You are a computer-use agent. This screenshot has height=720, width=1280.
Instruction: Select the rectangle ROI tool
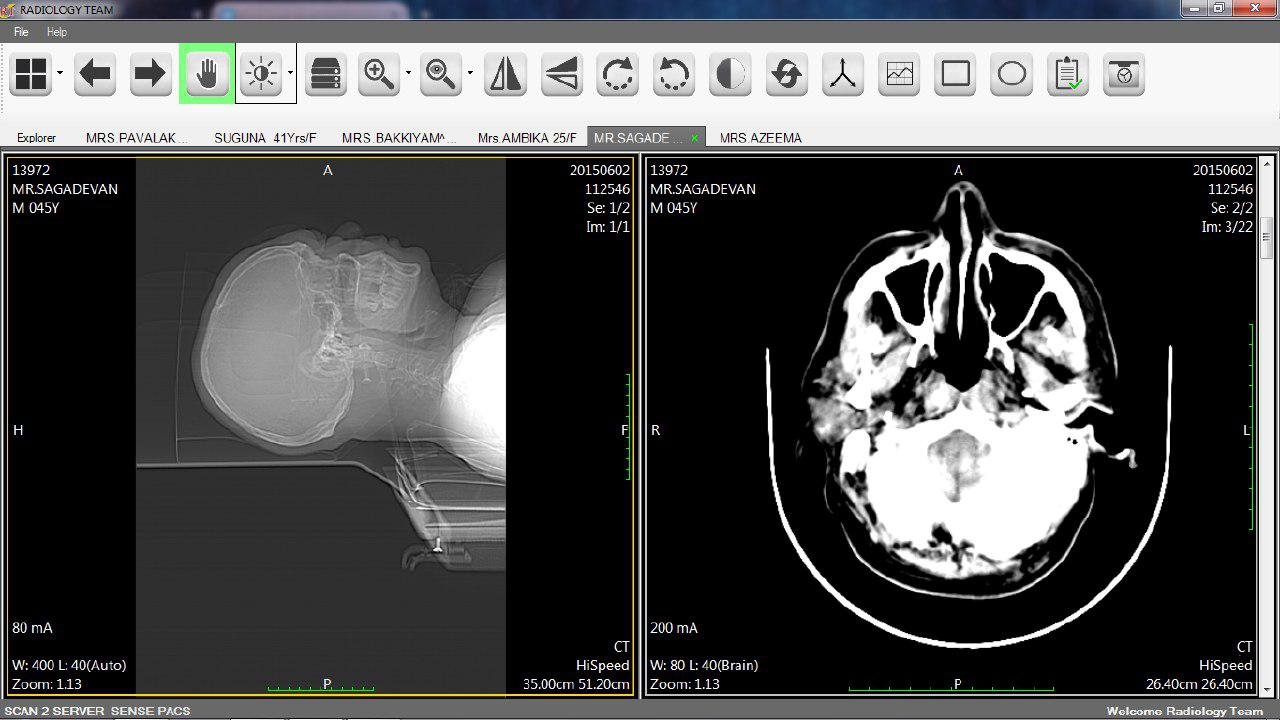tap(956, 74)
